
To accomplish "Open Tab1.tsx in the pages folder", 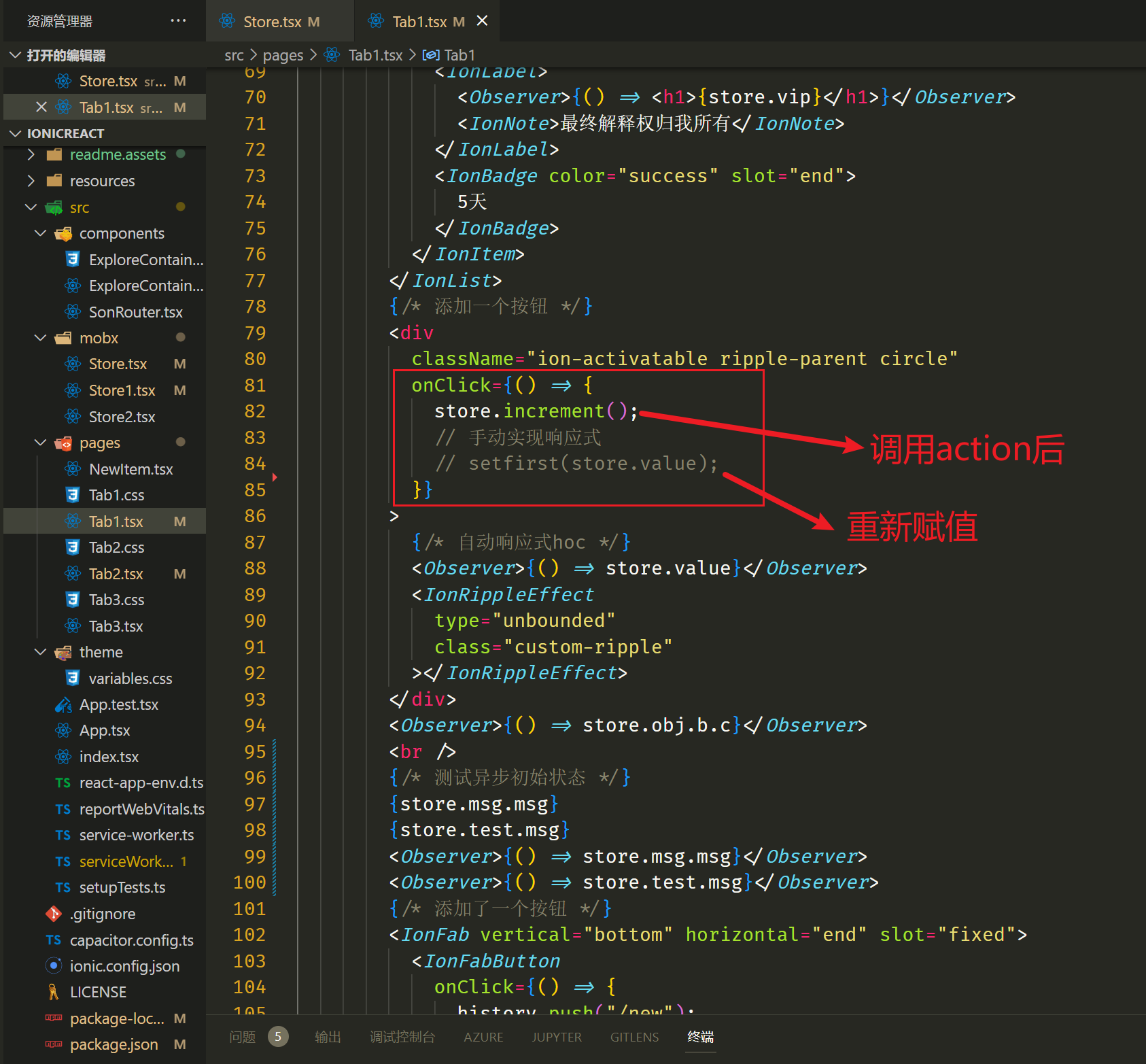I will pos(105,521).
